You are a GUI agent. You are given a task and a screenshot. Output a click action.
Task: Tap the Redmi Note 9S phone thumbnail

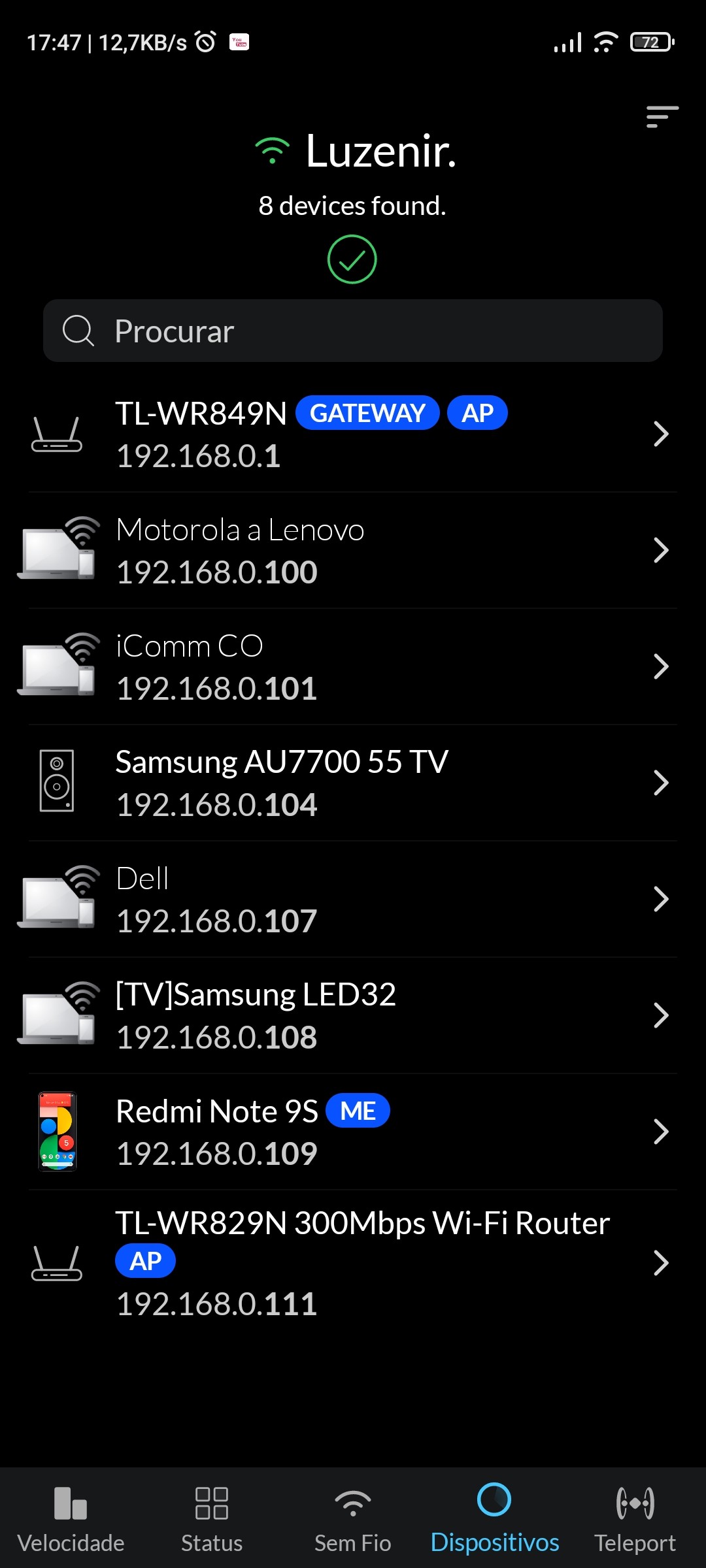pyautogui.click(x=58, y=1132)
